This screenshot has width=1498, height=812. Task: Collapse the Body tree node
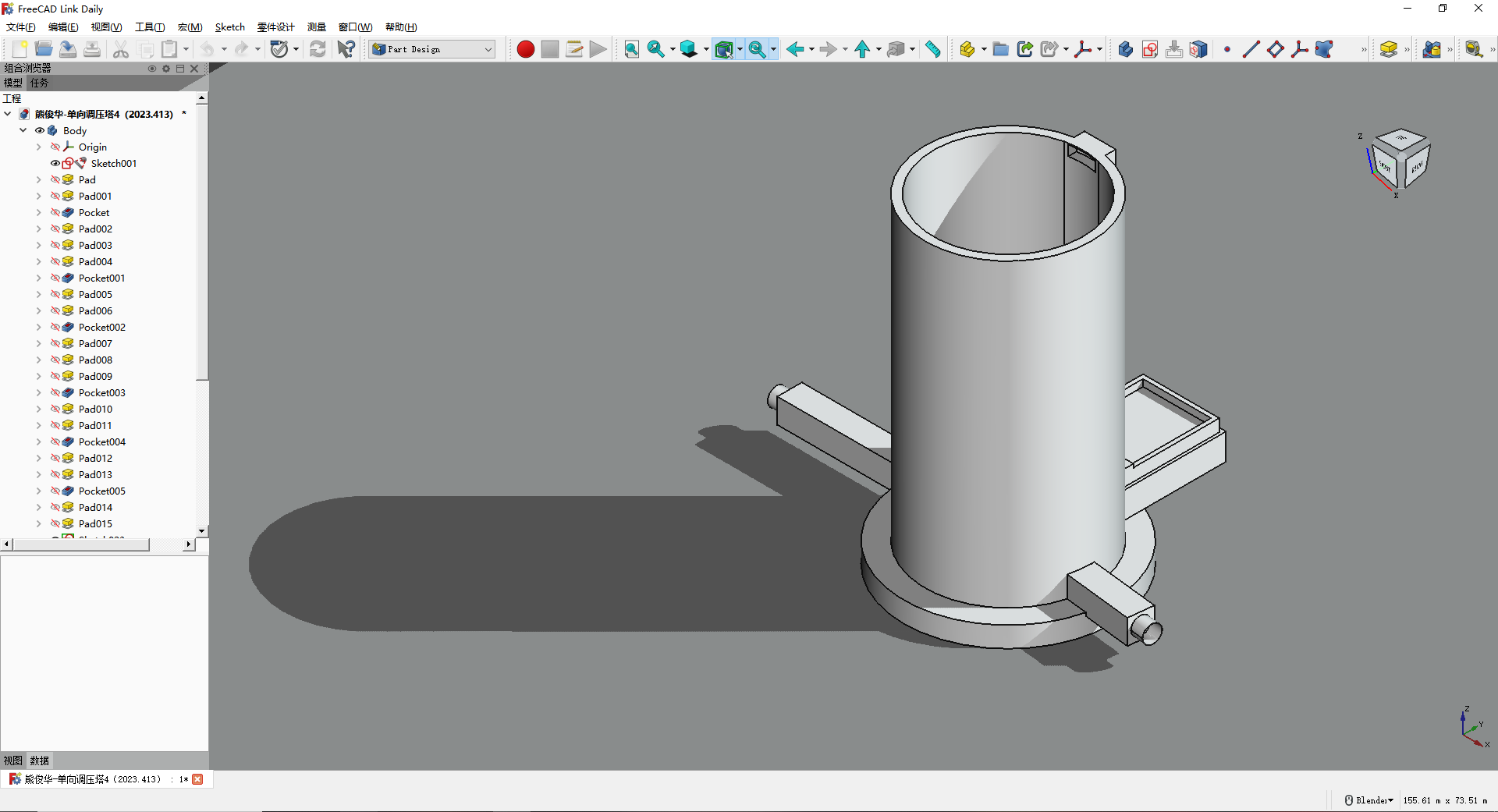pos(23,130)
